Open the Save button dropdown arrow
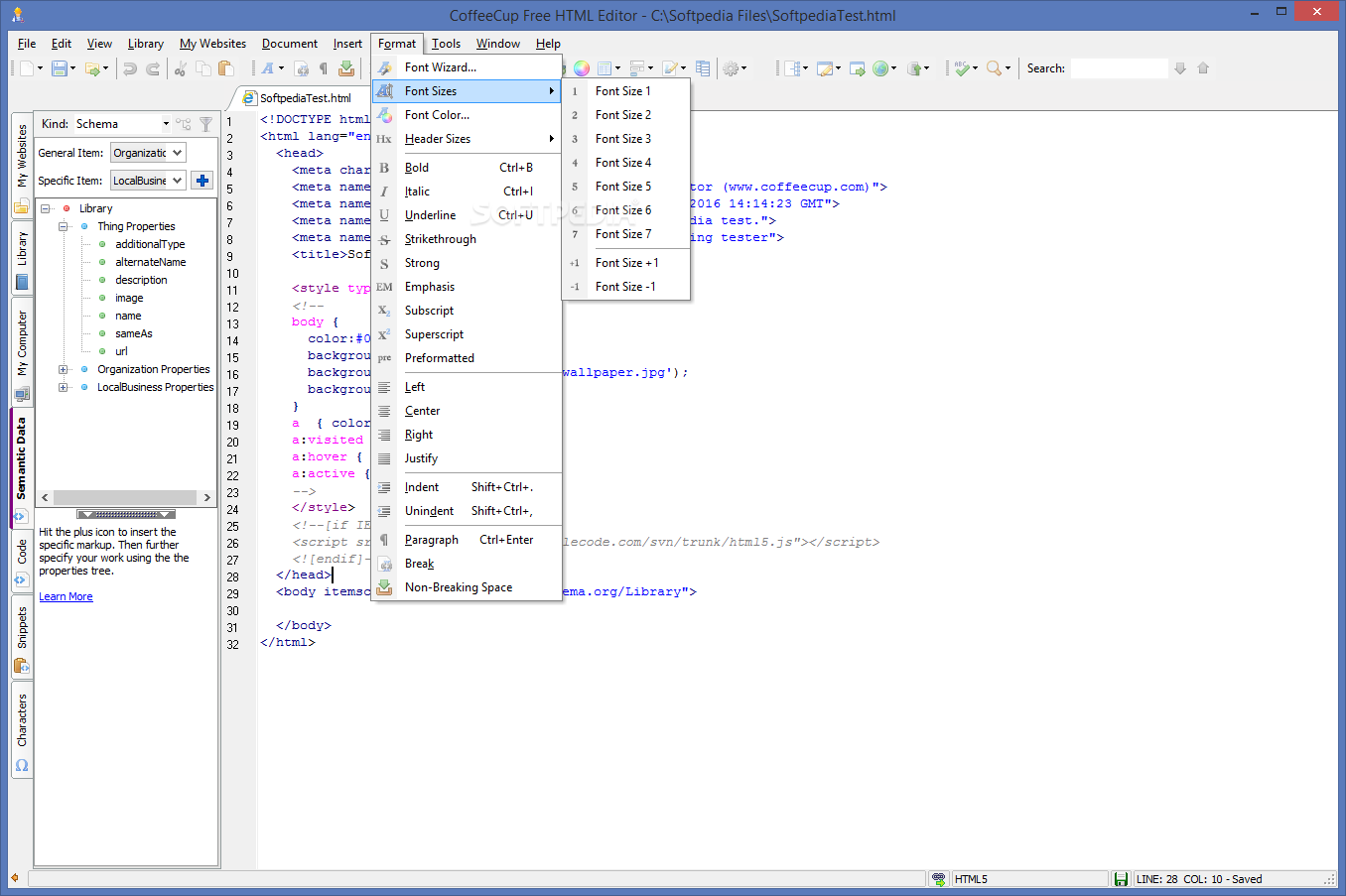Image resolution: width=1346 pixels, height=896 pixels. click(72, 68)
